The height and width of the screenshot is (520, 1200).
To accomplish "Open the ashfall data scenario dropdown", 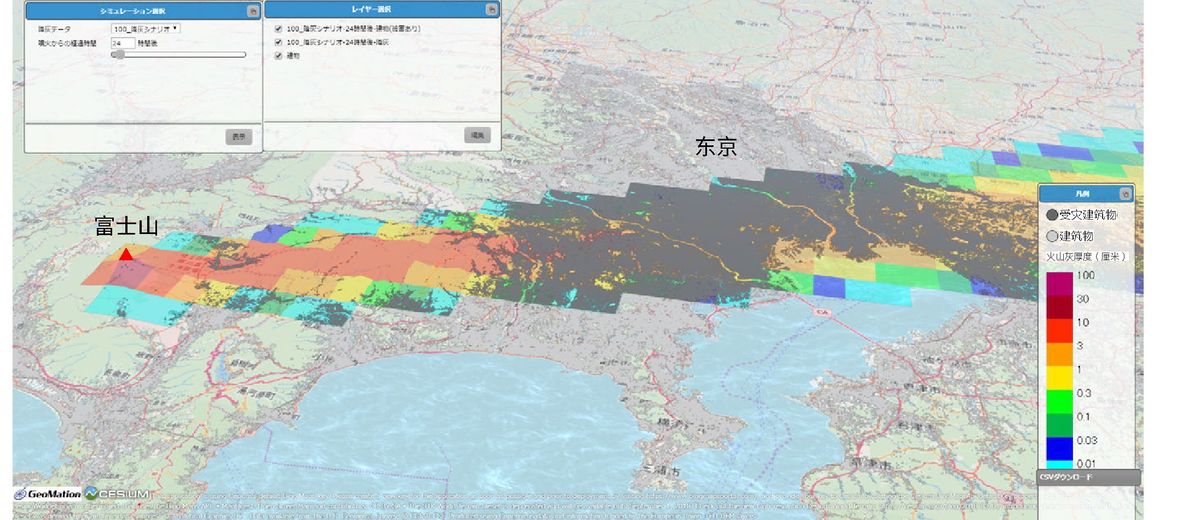I will [146, 29].
